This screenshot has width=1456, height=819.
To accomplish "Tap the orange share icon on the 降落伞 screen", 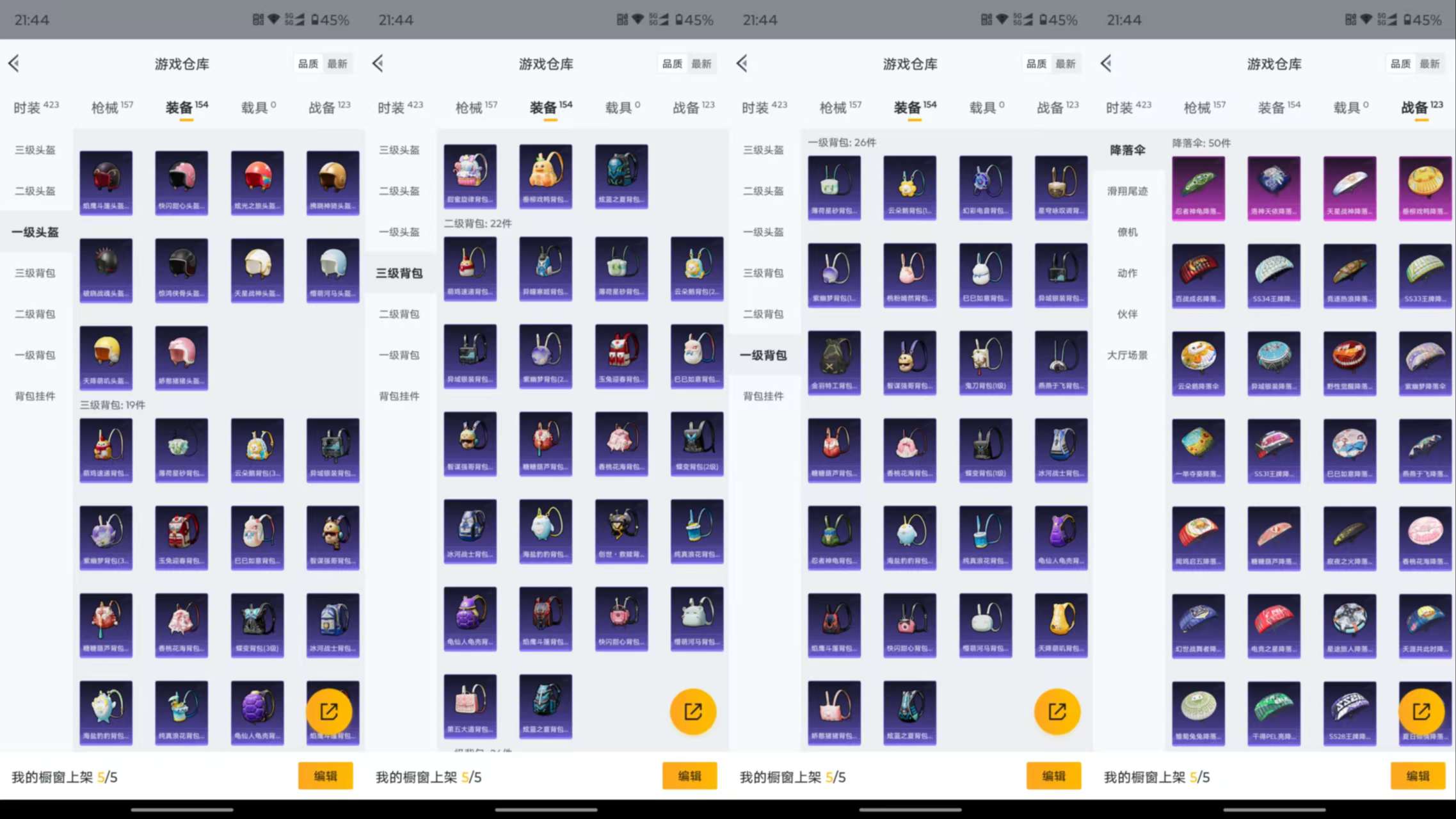I will [1421, 711].
